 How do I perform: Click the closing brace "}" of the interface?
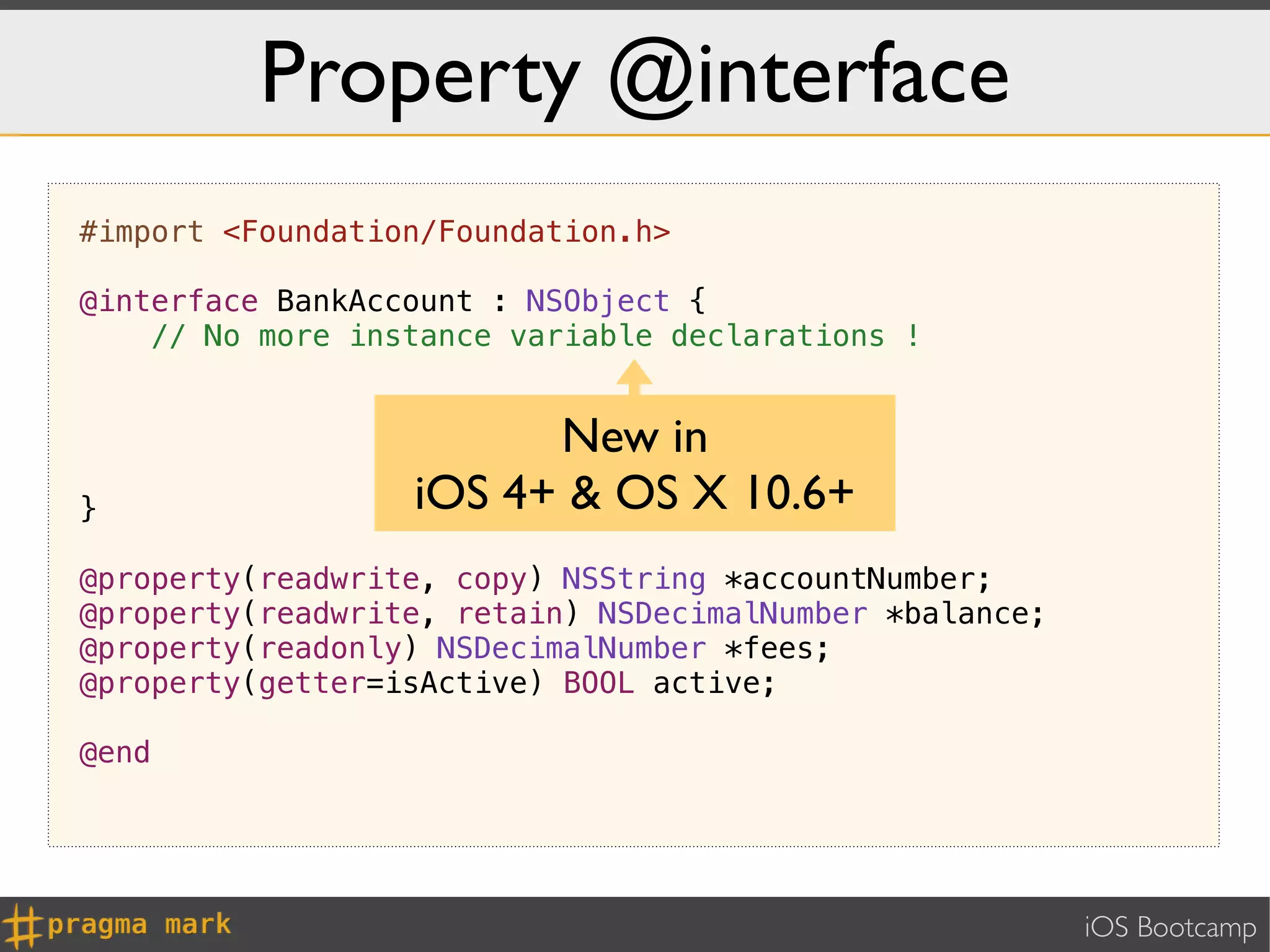pos(88,509)
